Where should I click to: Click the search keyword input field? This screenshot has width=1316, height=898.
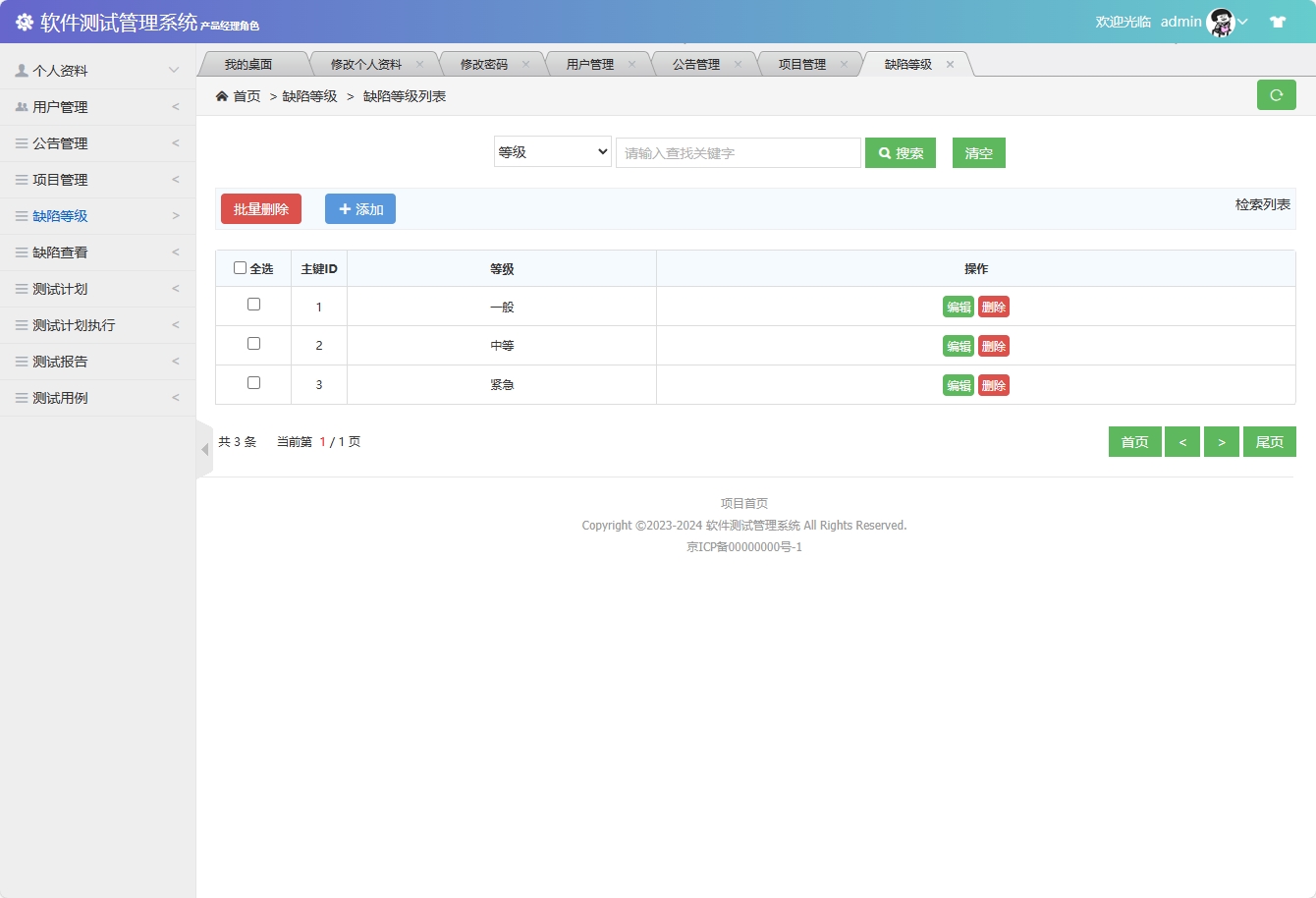point(738,152)
